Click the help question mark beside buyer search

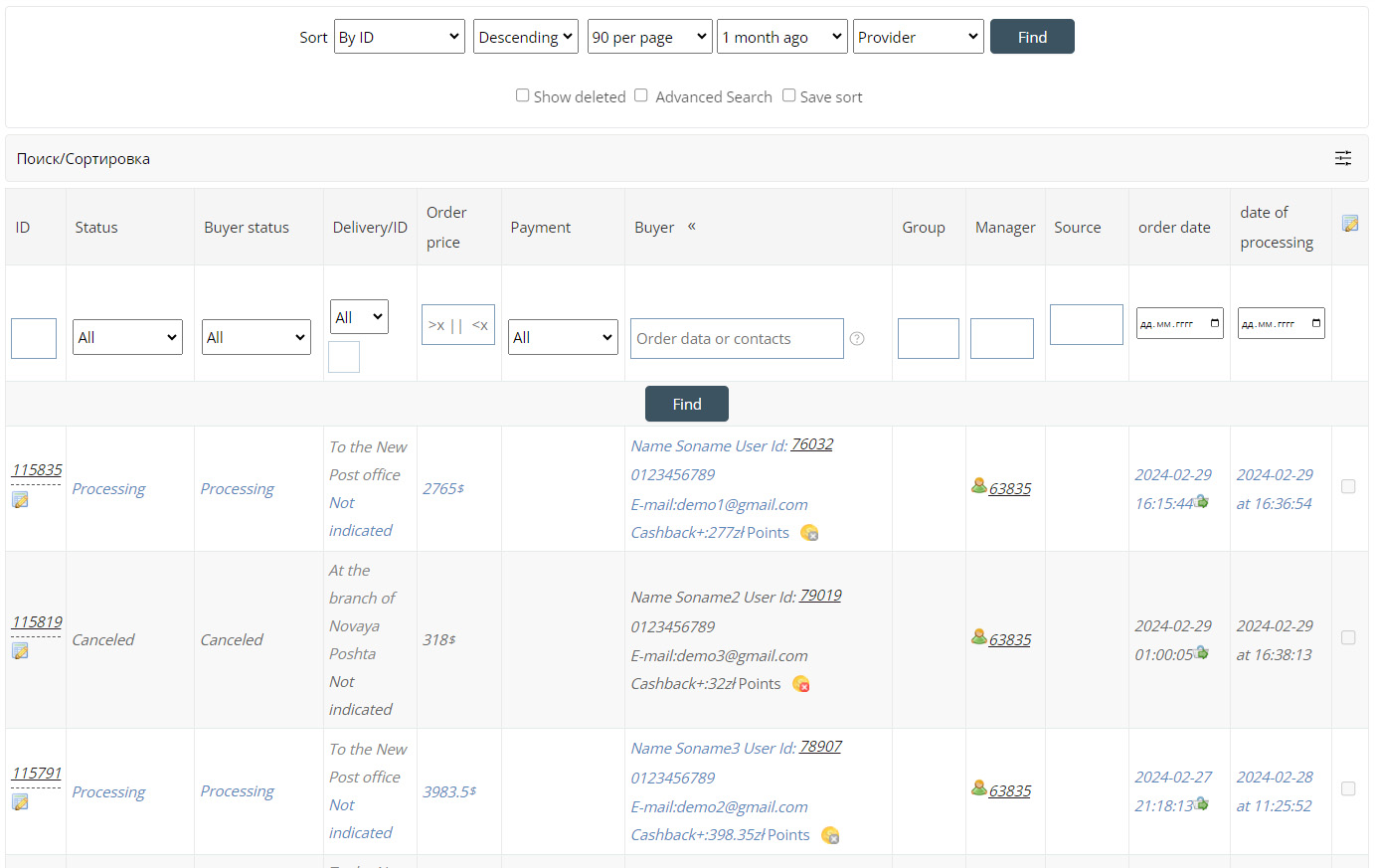857,339
